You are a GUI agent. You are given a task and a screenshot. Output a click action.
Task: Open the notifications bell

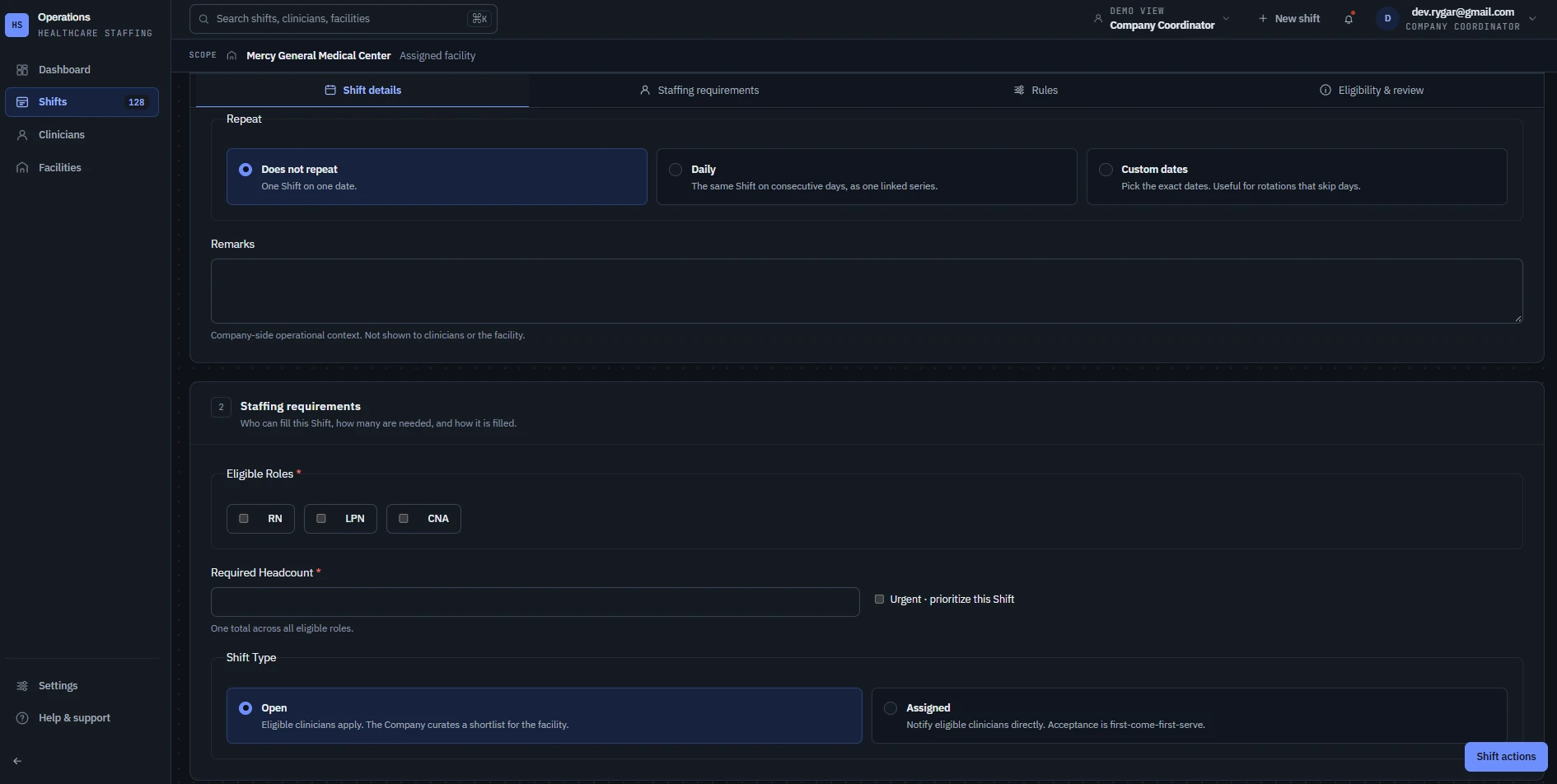[1349, 19]
